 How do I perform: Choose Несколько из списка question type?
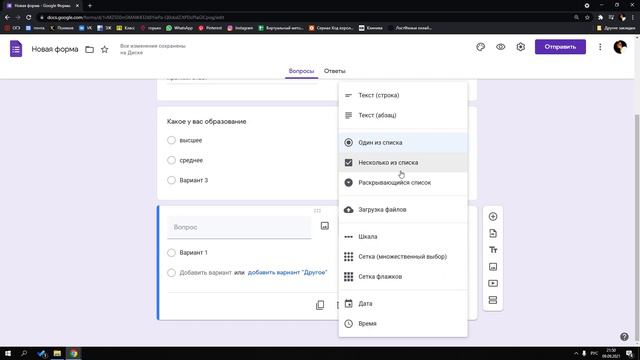(403, 162)
